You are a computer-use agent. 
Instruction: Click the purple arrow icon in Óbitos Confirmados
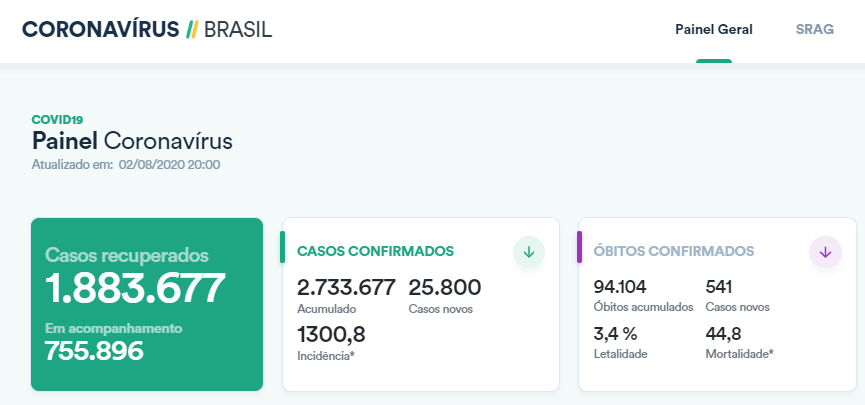[824, 252]
